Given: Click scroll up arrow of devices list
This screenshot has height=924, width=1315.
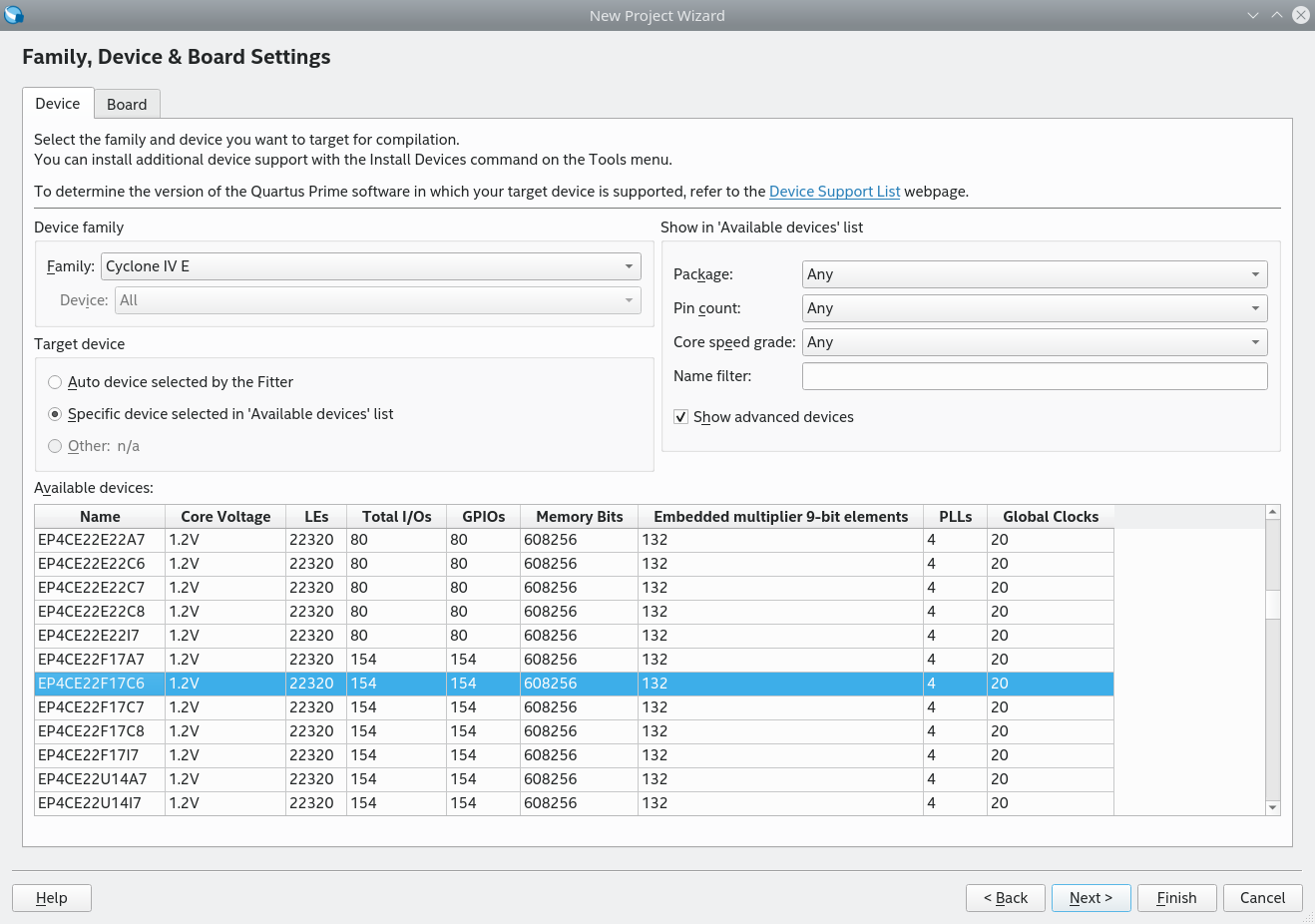Looking at the screenshot, I should [x=1272, y=512].
